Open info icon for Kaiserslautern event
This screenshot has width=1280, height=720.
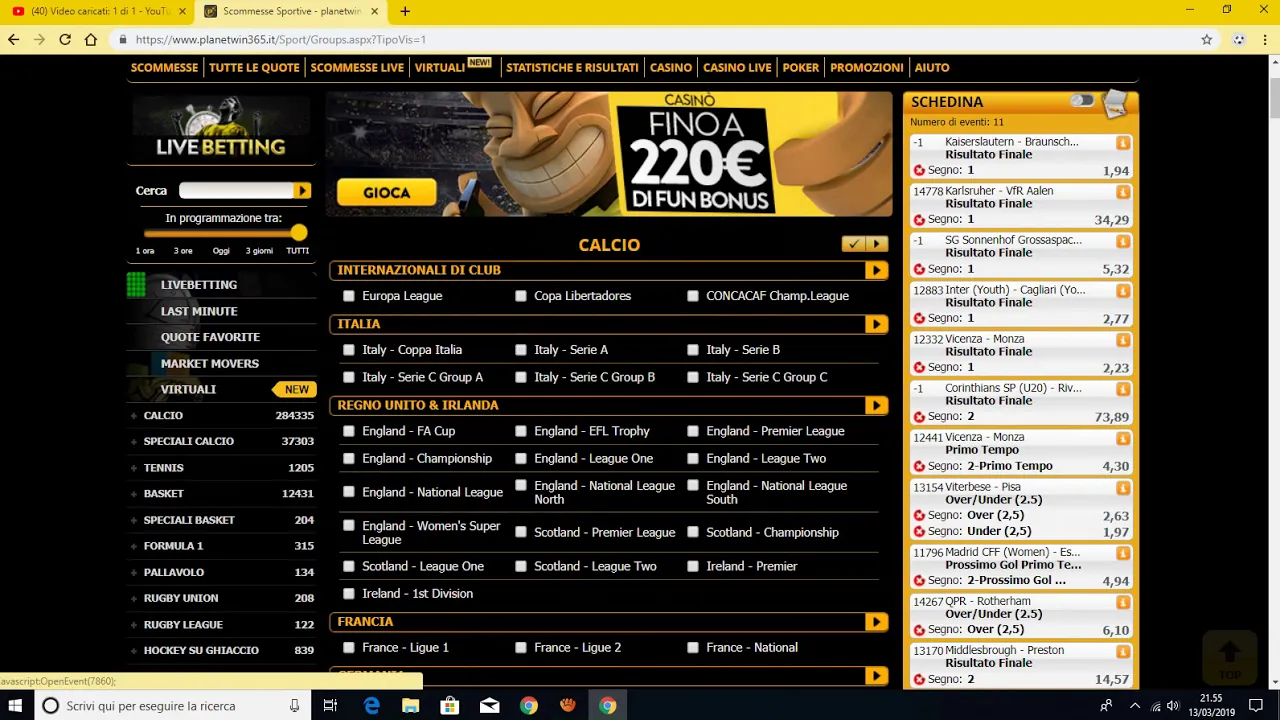pos(1123,143)
